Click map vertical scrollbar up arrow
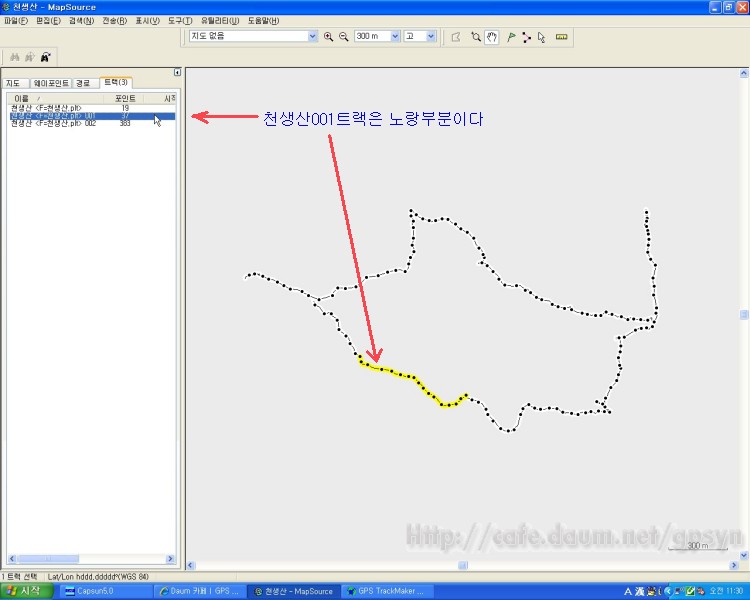750x600 pixels. pyautogui.click(x=744, y=73)
